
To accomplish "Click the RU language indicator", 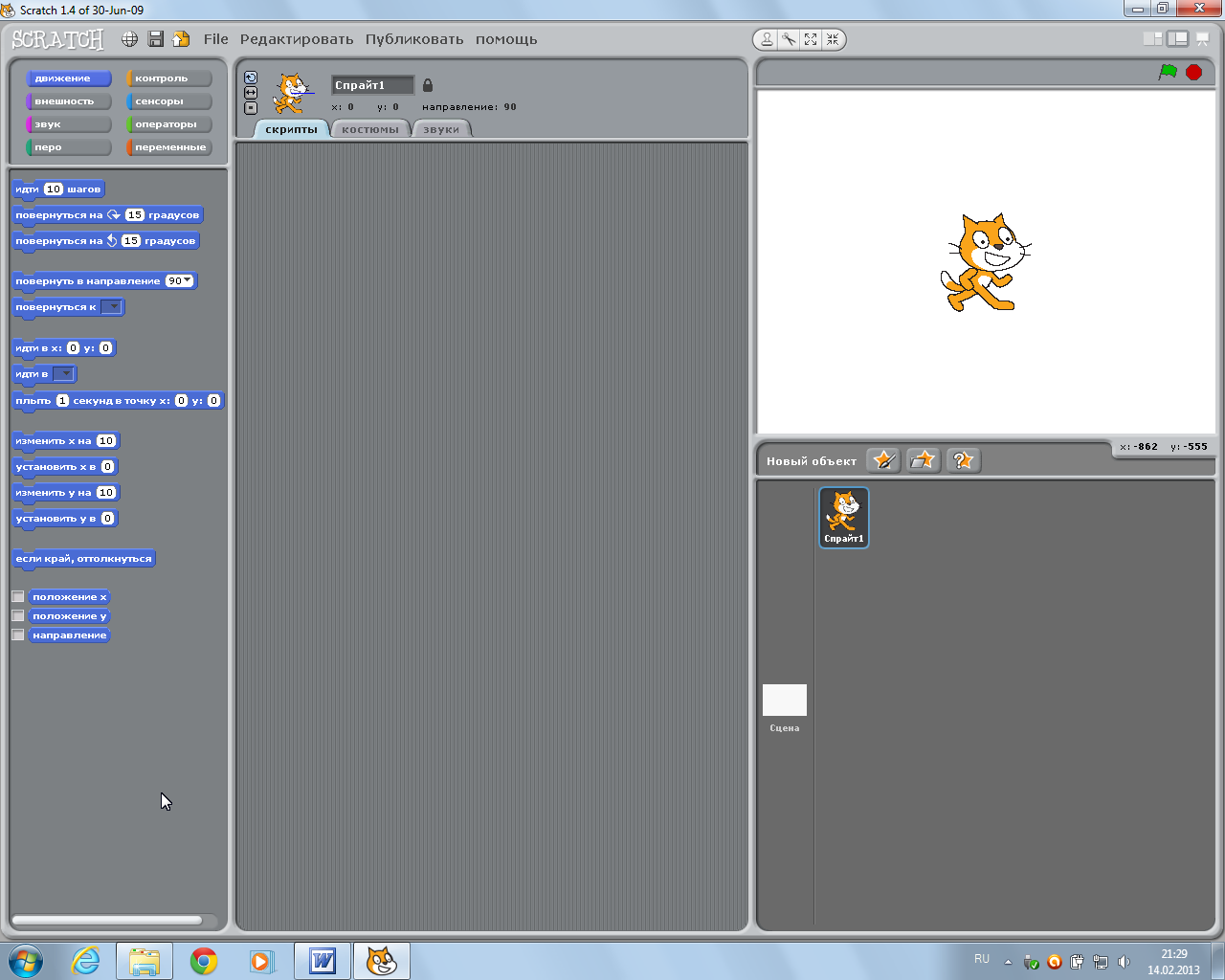I will 982,959.
